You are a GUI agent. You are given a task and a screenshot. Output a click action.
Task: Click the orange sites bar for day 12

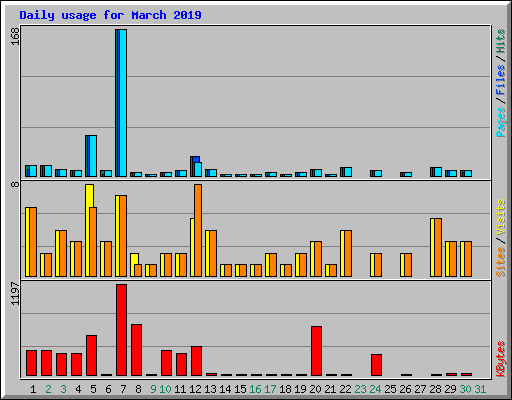click(x=198, y=231)
